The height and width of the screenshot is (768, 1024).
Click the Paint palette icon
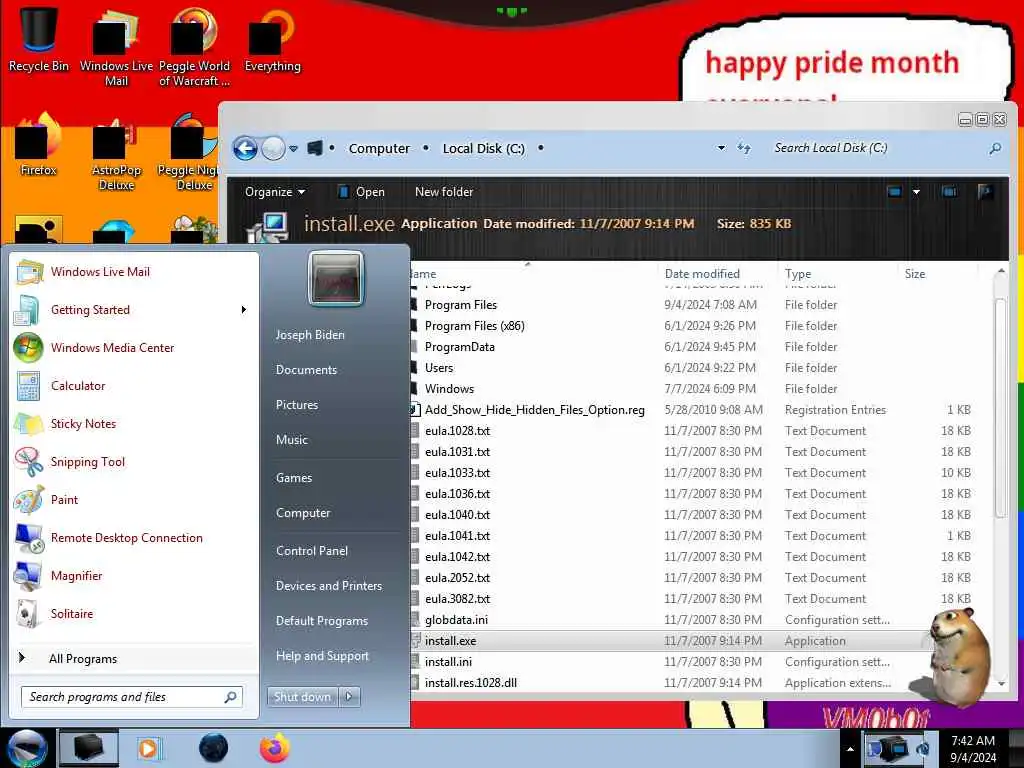pyautogui.click(x=28, y=500)
